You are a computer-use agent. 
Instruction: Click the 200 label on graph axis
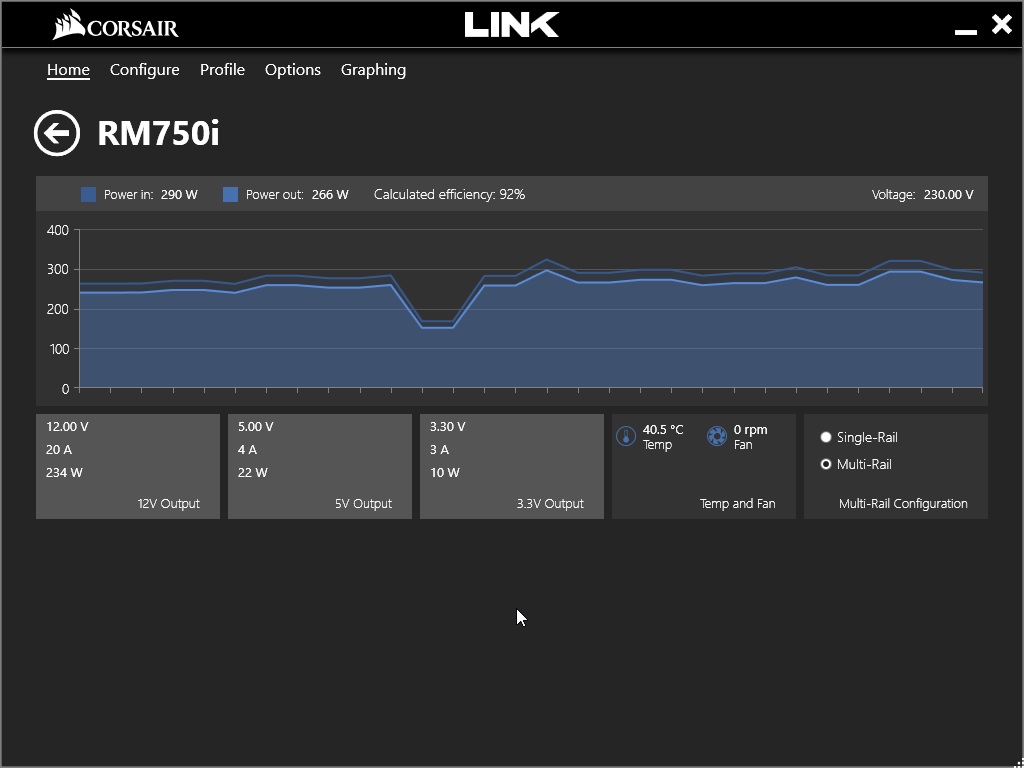pos(58,309)
